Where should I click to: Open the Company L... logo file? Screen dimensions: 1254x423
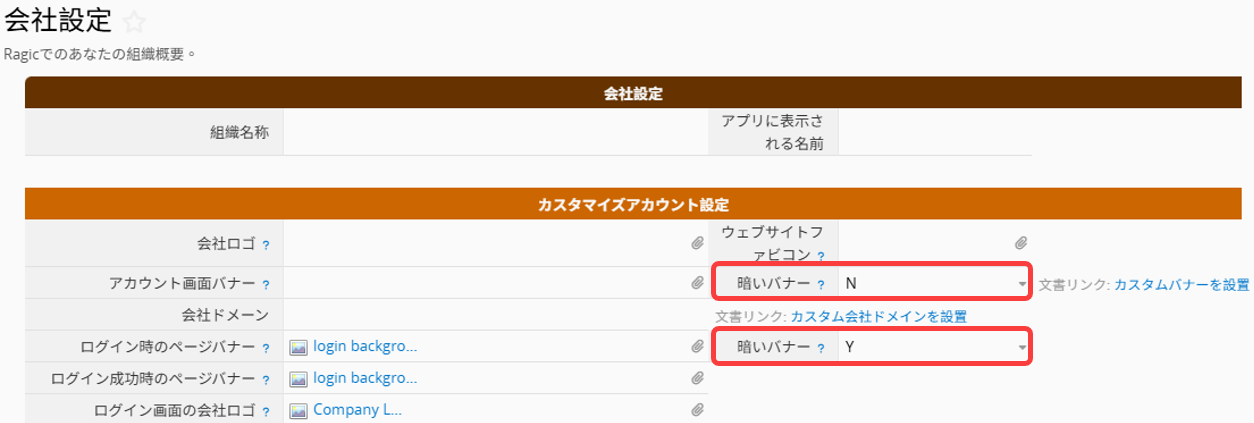pos(357,409)
